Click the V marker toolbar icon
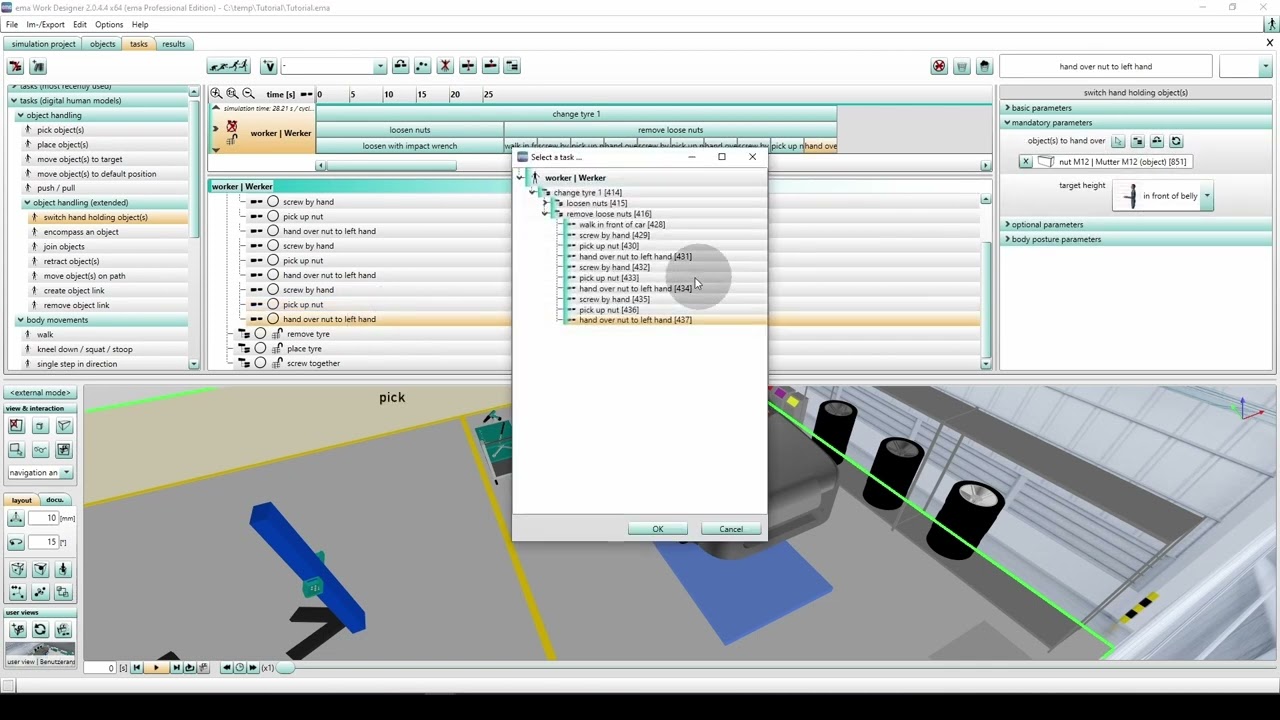The image size is (1280, 720). 268,66
